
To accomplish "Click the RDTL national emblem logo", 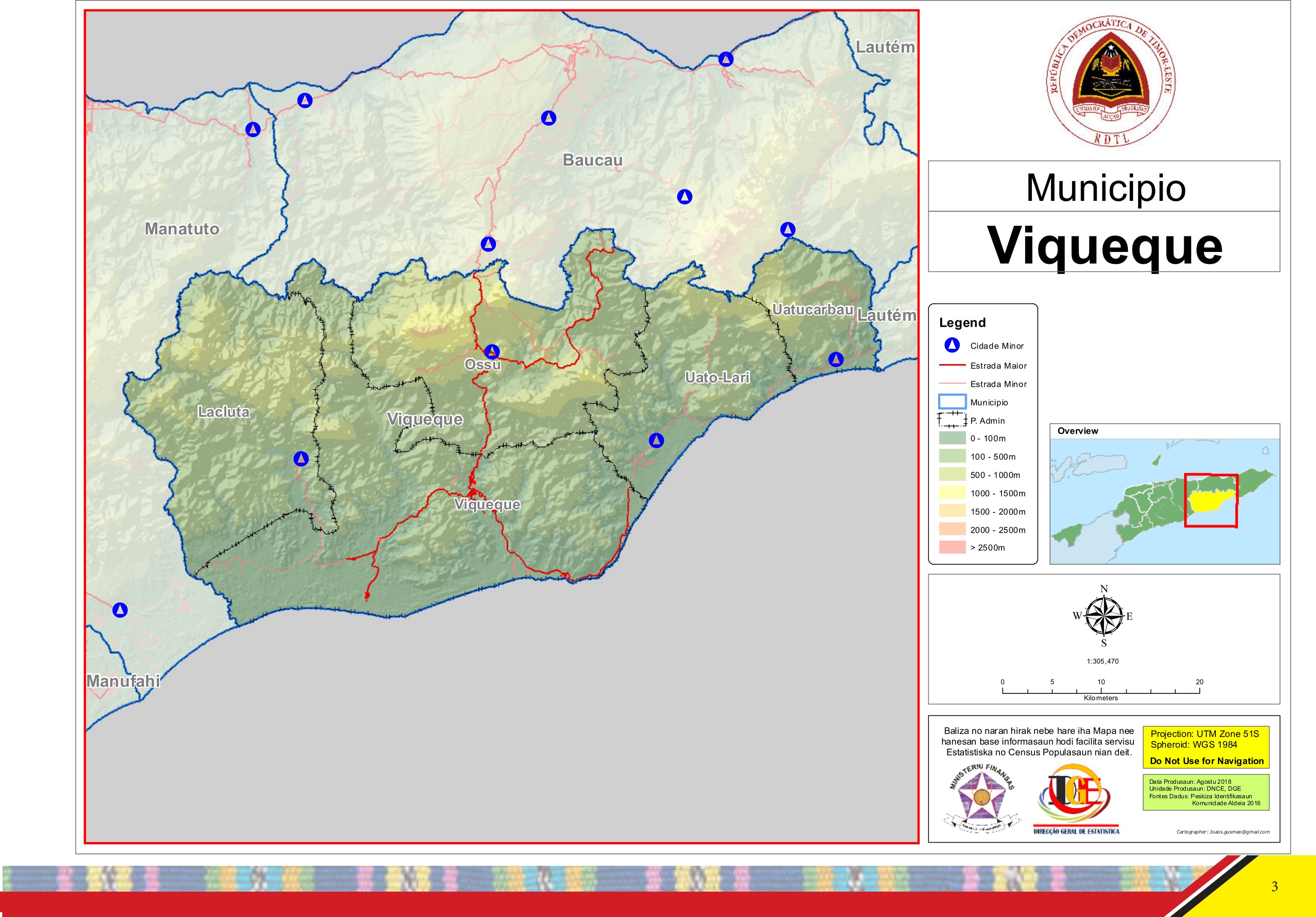I will point(1110,83).
